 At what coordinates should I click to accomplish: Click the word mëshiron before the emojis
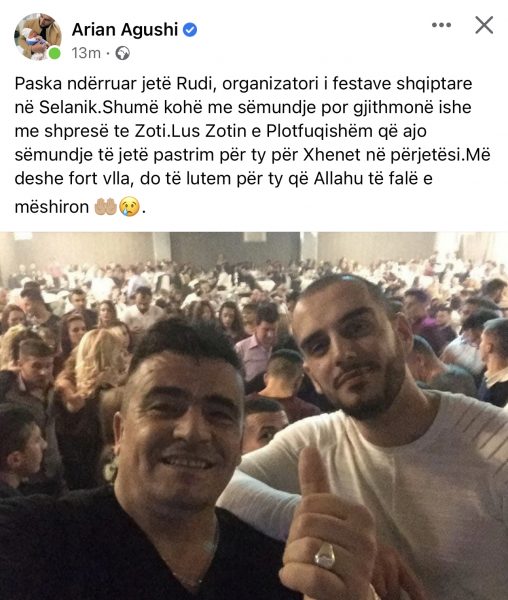coord(52,207)
